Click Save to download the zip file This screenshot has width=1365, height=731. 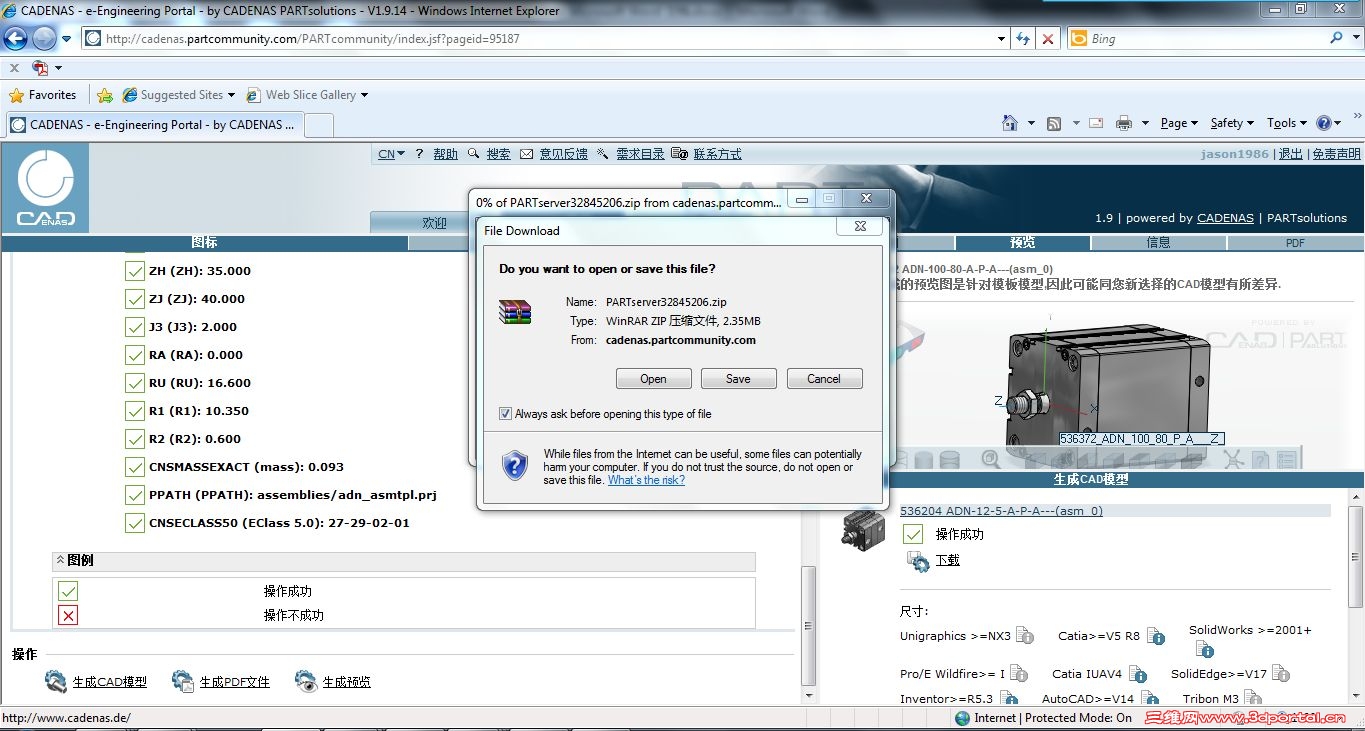(x=738, y=379)
